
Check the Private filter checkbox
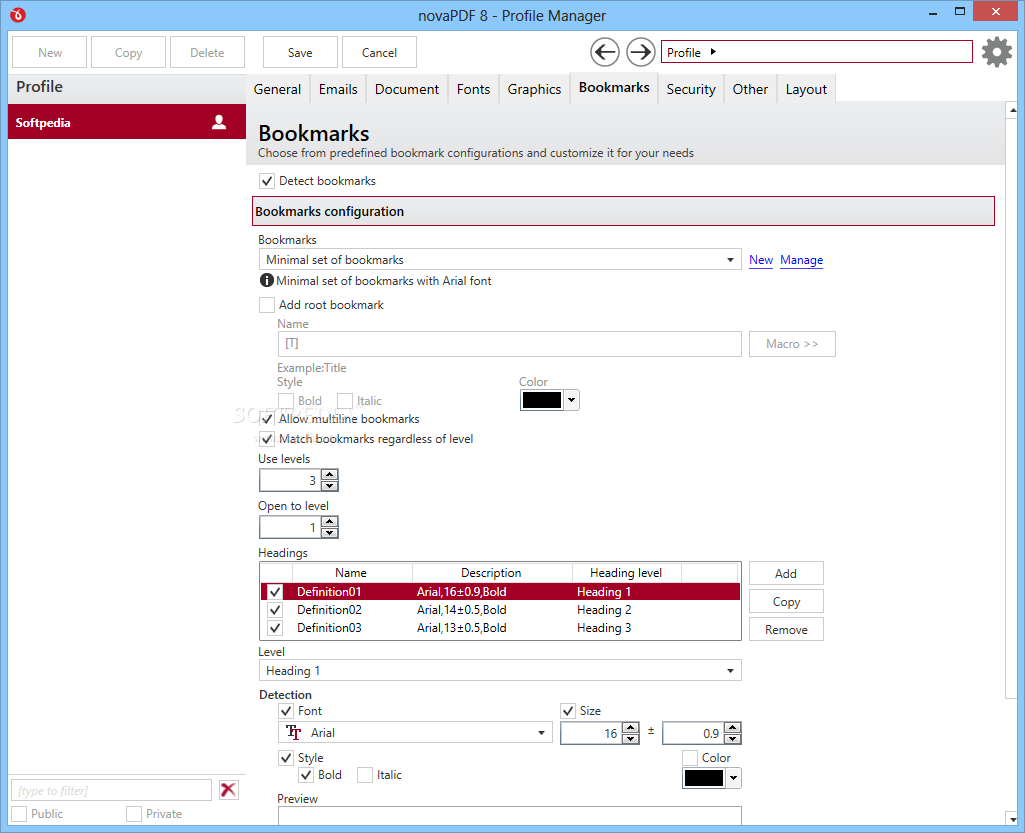(x=134, y=814)
